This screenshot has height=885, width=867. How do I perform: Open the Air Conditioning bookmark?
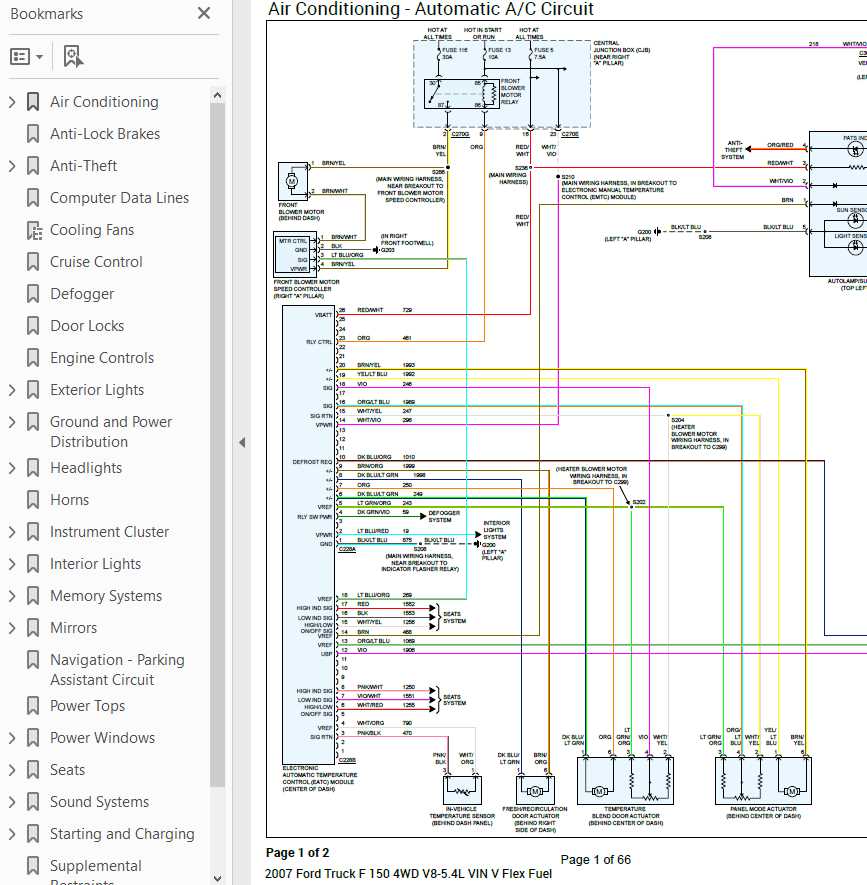tap(104, 102)
